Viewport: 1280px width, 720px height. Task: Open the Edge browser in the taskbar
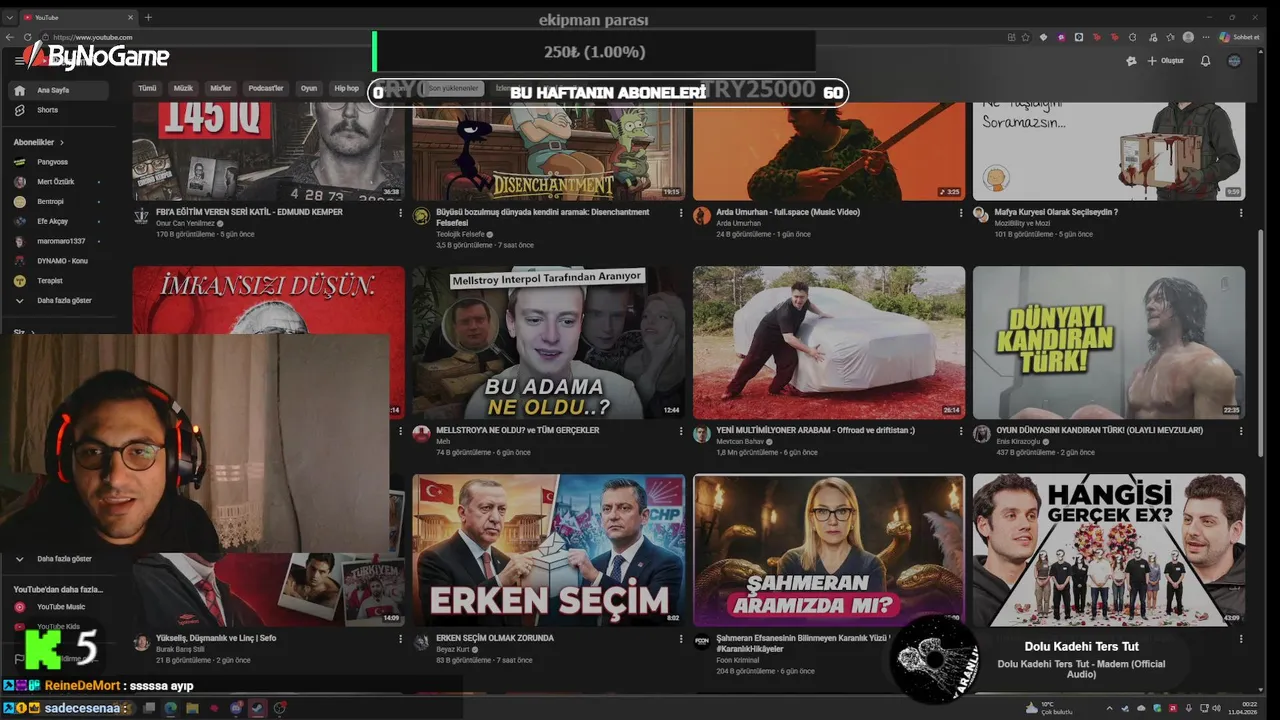(171, 708)
